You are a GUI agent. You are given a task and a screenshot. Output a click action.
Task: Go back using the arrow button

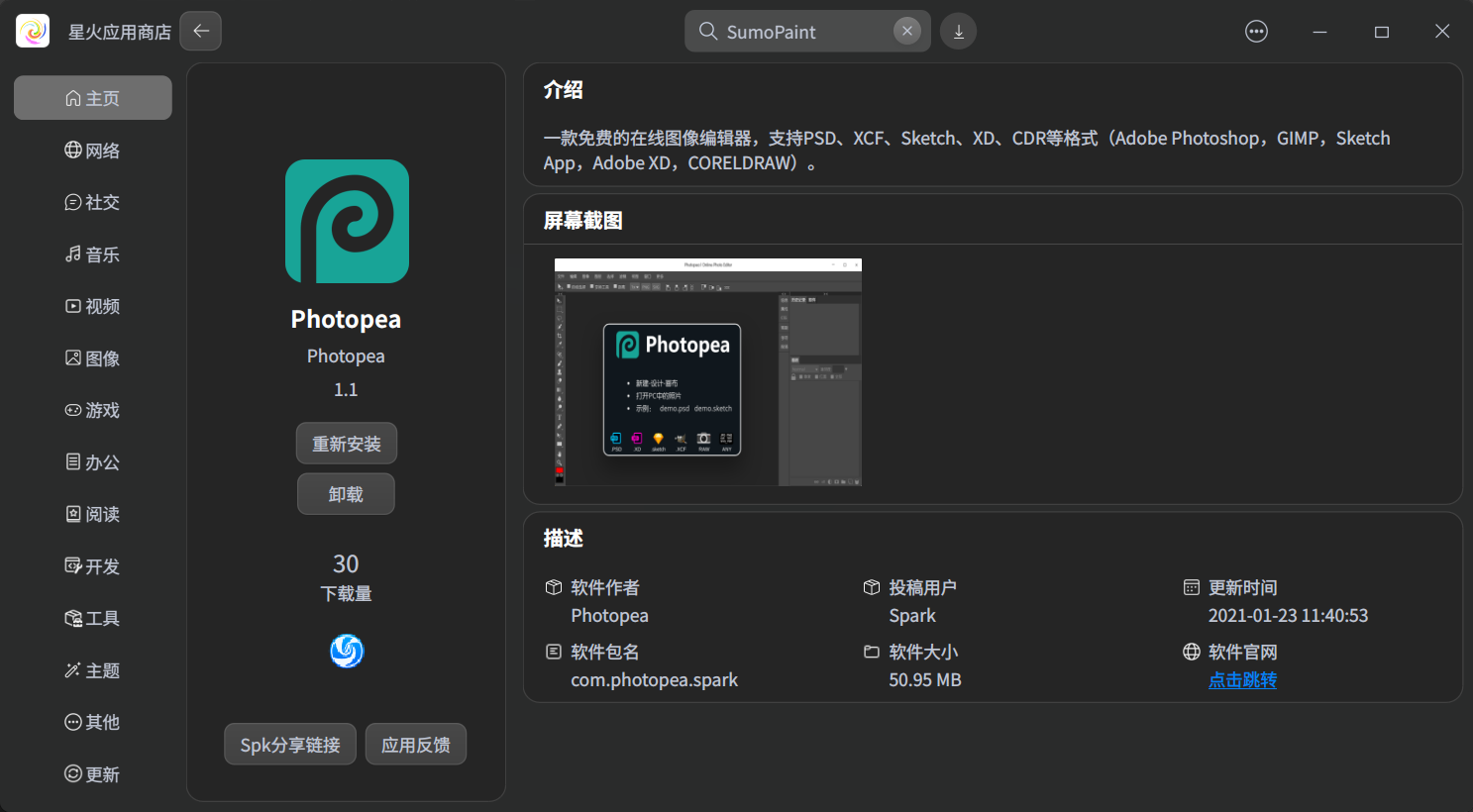pos(201,31)
